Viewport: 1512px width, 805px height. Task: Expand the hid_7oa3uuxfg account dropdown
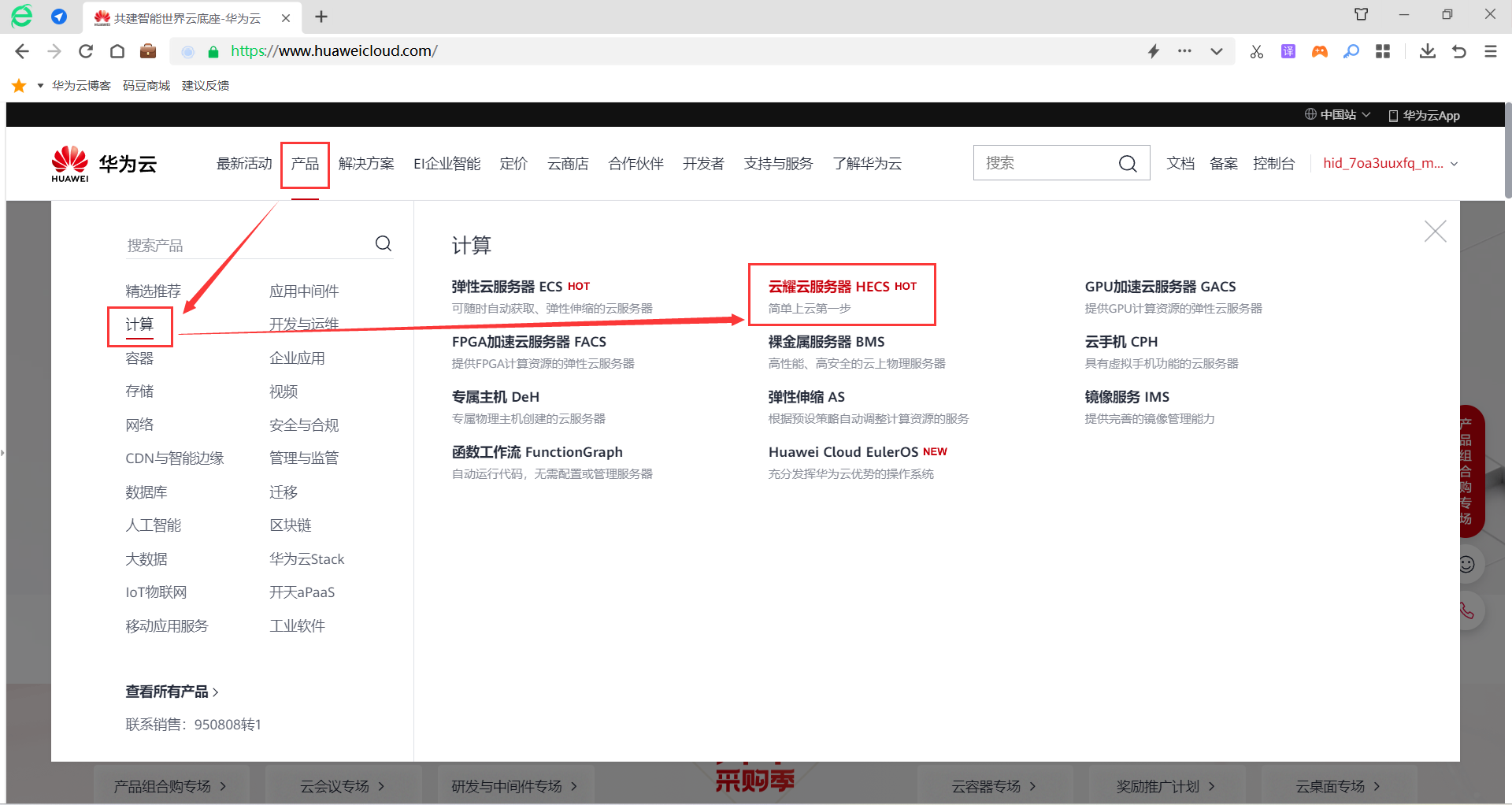1391,164
